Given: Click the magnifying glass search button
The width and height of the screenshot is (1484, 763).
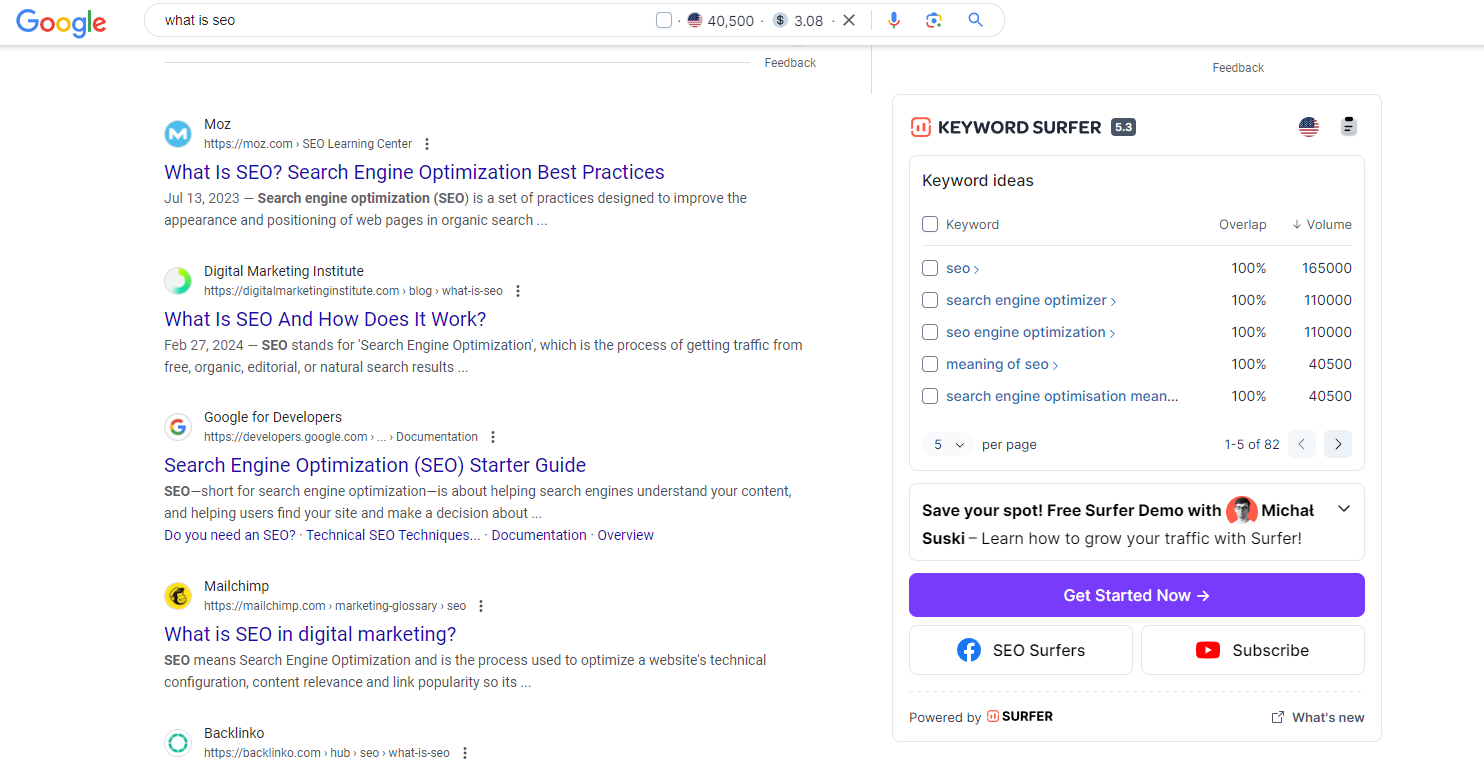Looking at the screenshot, I should click(x=976, y=20).
